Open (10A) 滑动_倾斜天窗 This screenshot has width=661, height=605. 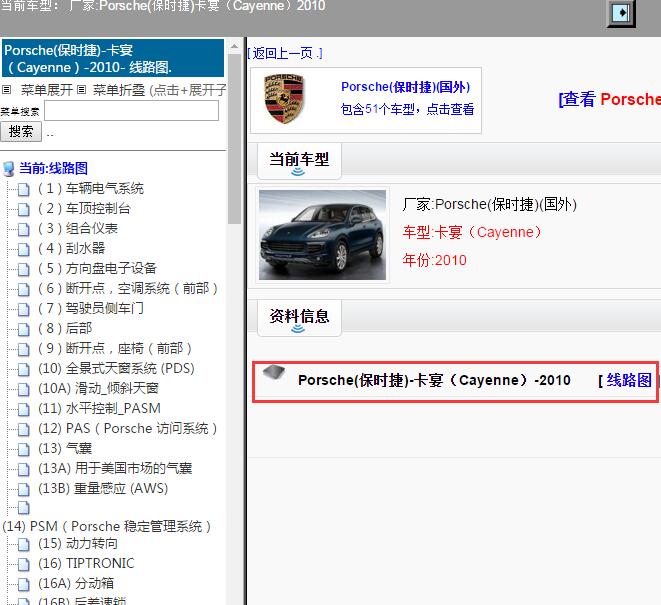(98, 388)
